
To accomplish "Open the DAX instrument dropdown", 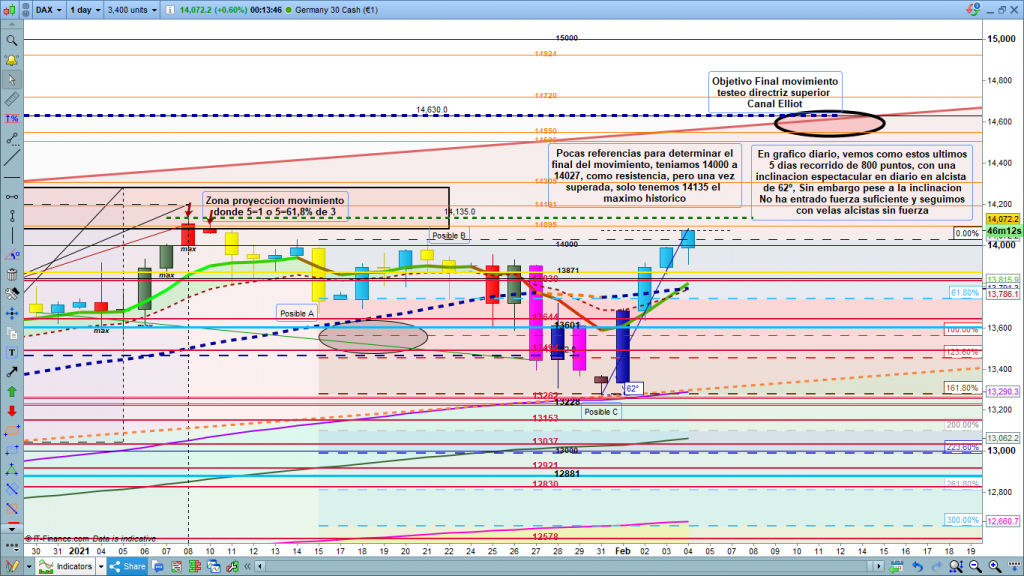I will (x=45, y=12).
